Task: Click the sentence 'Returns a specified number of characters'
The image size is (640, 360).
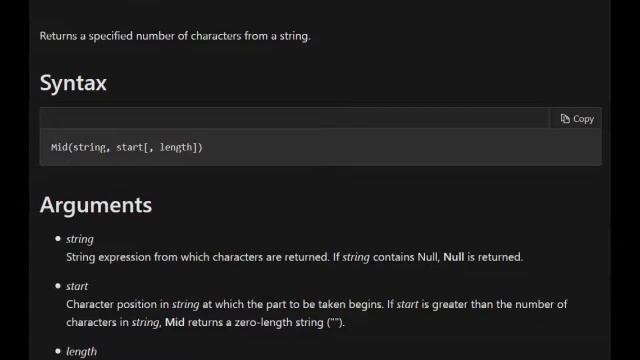Action: [x=140, y=36]
